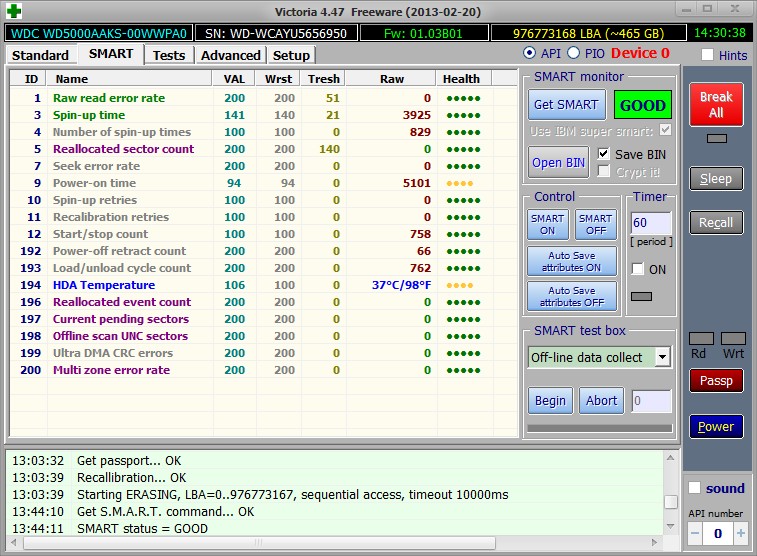Viewport: 757px width, 556px height.
Task: Click the Get SMART button
Action: [566, 104]
